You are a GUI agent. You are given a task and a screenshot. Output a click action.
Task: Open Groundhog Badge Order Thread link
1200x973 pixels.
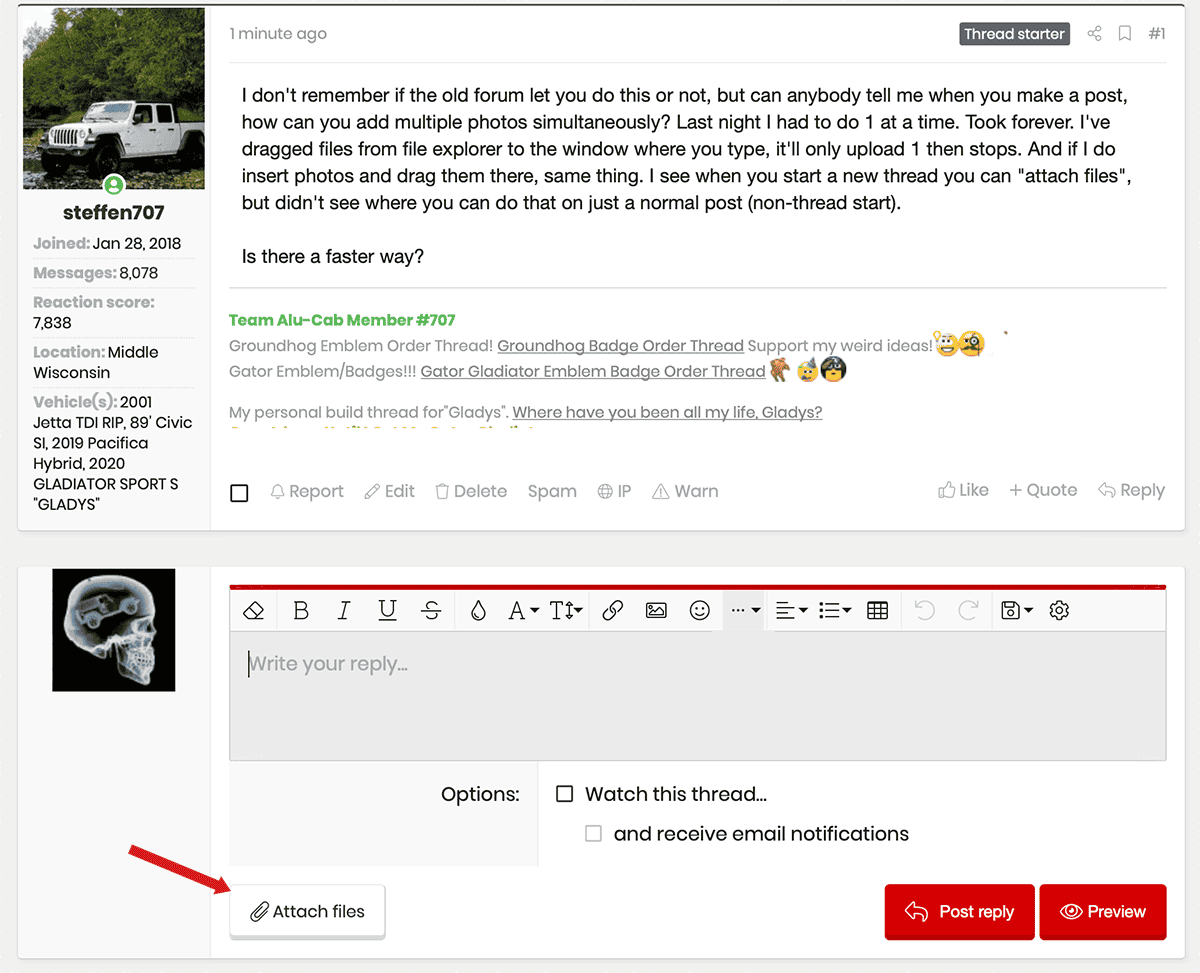pyautogui.click(x=620, y=346)
